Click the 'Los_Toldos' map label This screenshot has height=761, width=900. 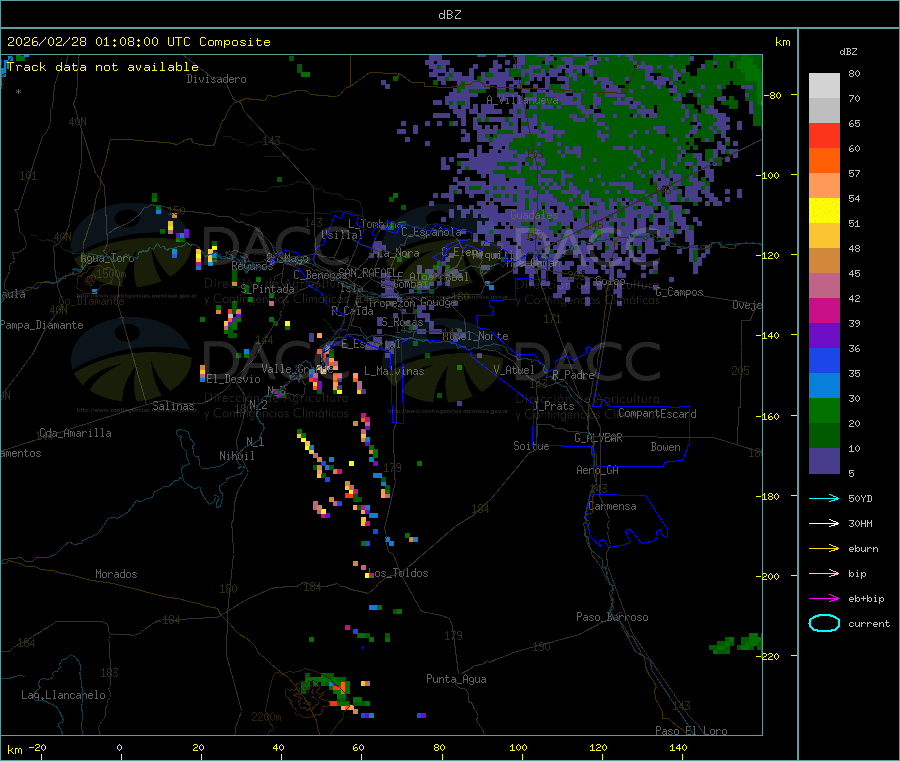398,573
